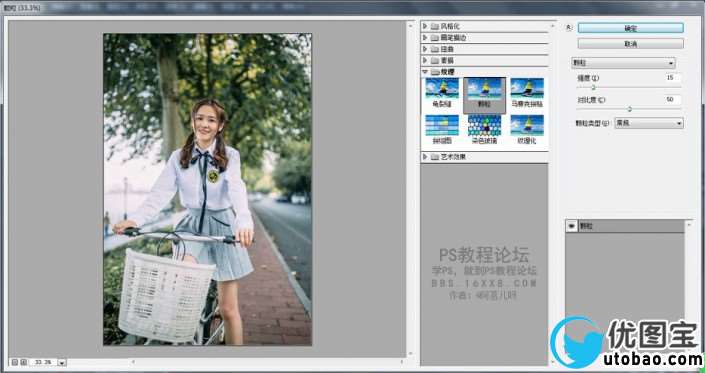Click the preview vertical scrollbar up arrow
Image resolution: width=705 pixels, height=373 pixels.
pyautogui.click(x=410, y=26)
